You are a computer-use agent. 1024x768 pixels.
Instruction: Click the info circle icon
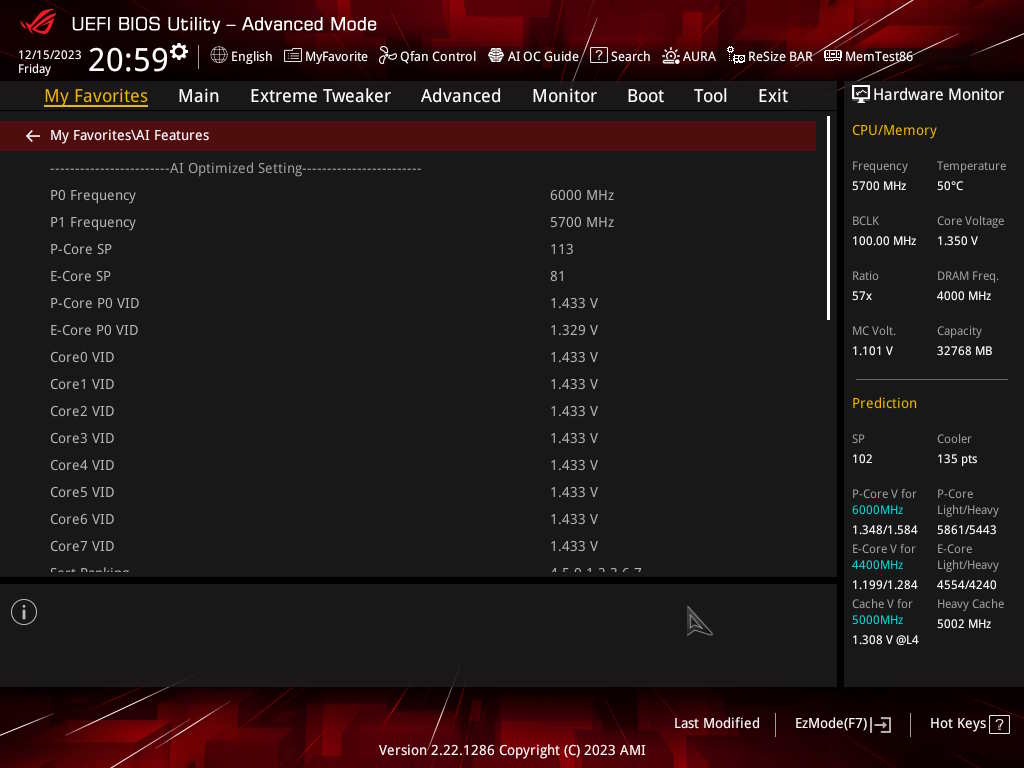[x=24, y=612]
